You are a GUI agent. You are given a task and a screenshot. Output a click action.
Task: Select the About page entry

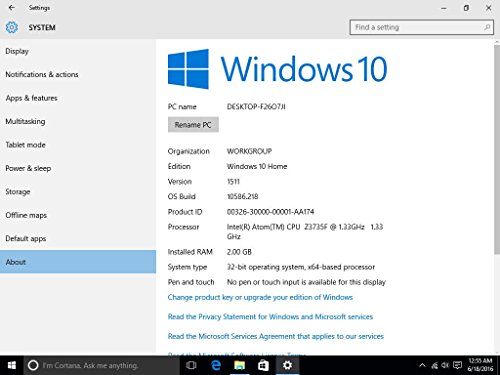point(78,262)
